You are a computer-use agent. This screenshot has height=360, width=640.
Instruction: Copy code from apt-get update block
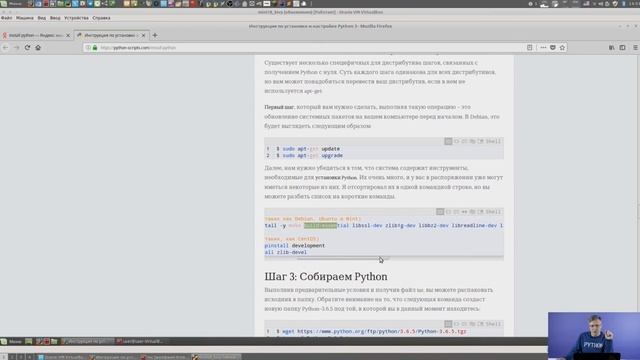(x=472, y=141)
